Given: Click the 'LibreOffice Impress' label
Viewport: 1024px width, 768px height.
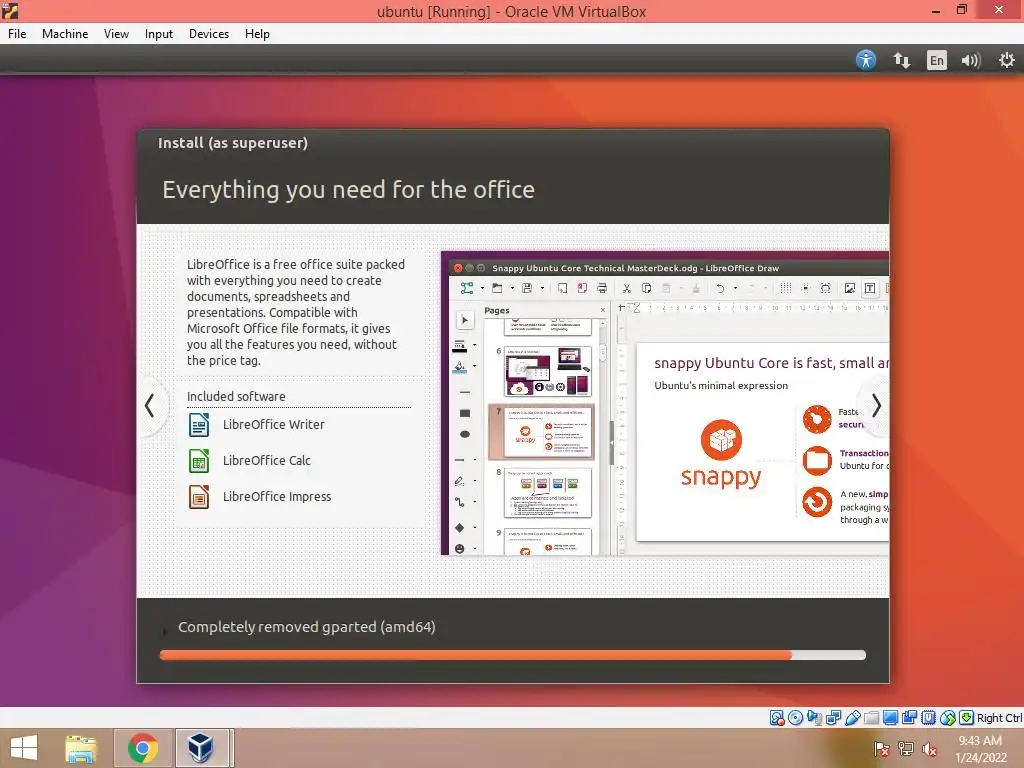Looking at the screenshot, I should (x=277, y=496).
